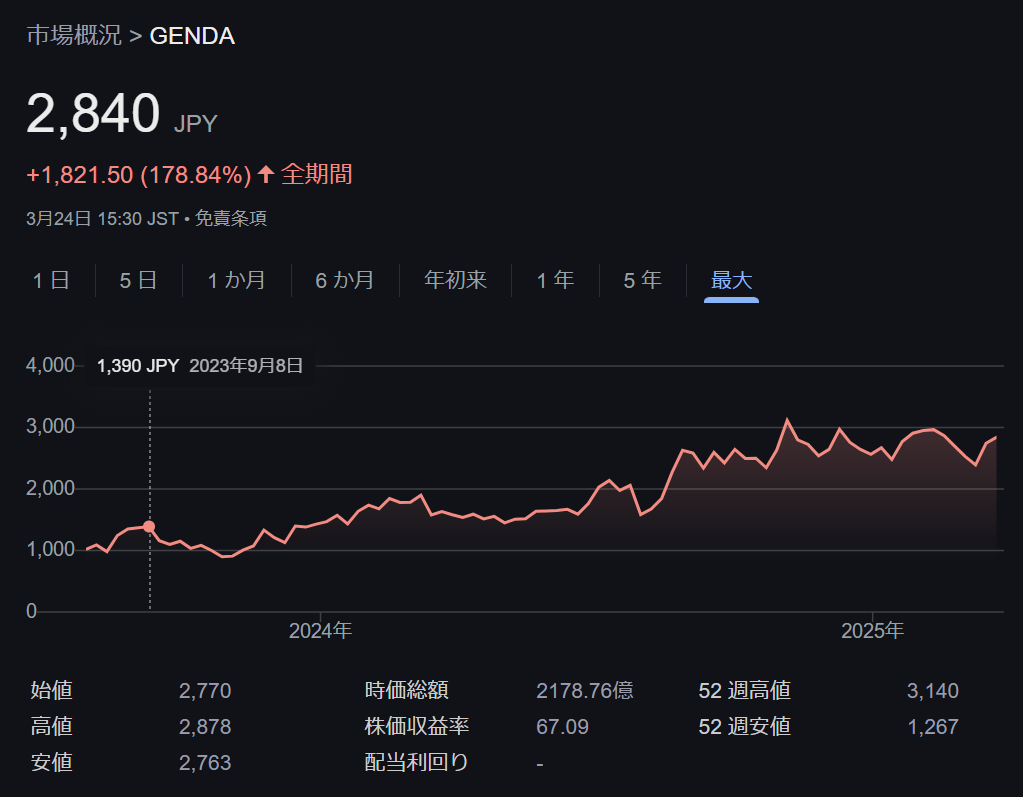Click the 4,000 y-axis label
This screenshot has width=1023, height=797.
50,365
